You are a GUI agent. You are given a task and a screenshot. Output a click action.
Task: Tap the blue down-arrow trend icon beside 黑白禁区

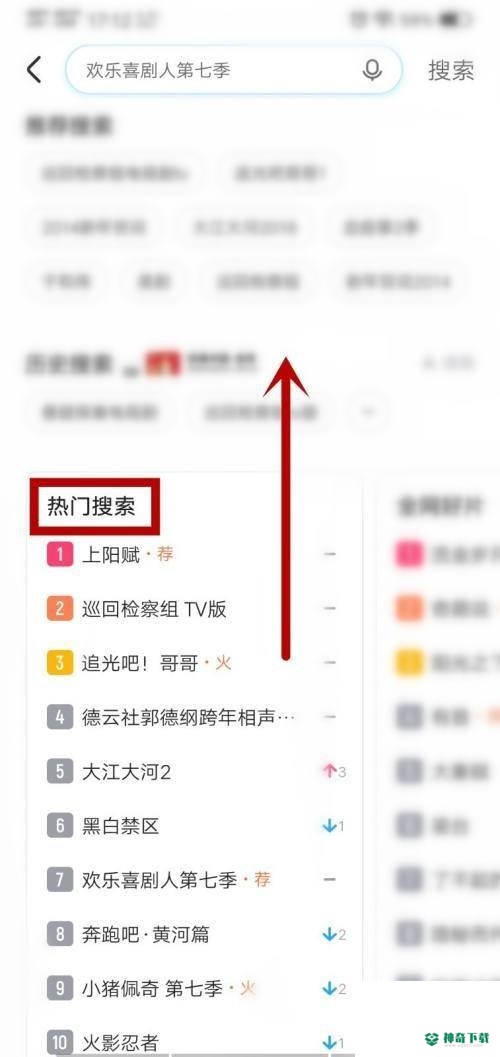pos(330,826)
